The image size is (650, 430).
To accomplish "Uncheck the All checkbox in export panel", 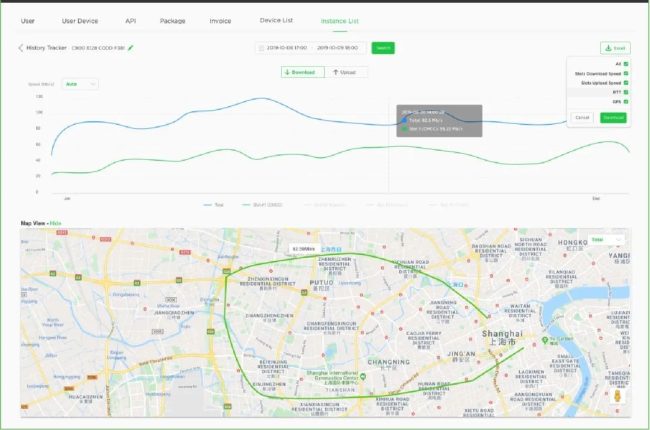I will 626,63.
